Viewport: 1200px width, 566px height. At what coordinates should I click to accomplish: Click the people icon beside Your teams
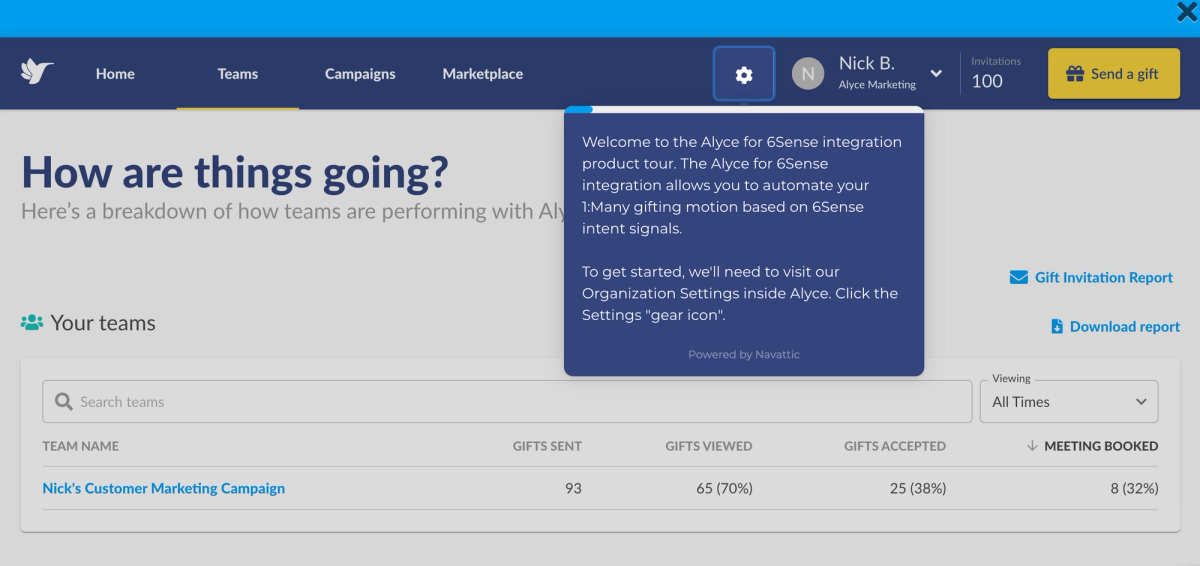32,323
